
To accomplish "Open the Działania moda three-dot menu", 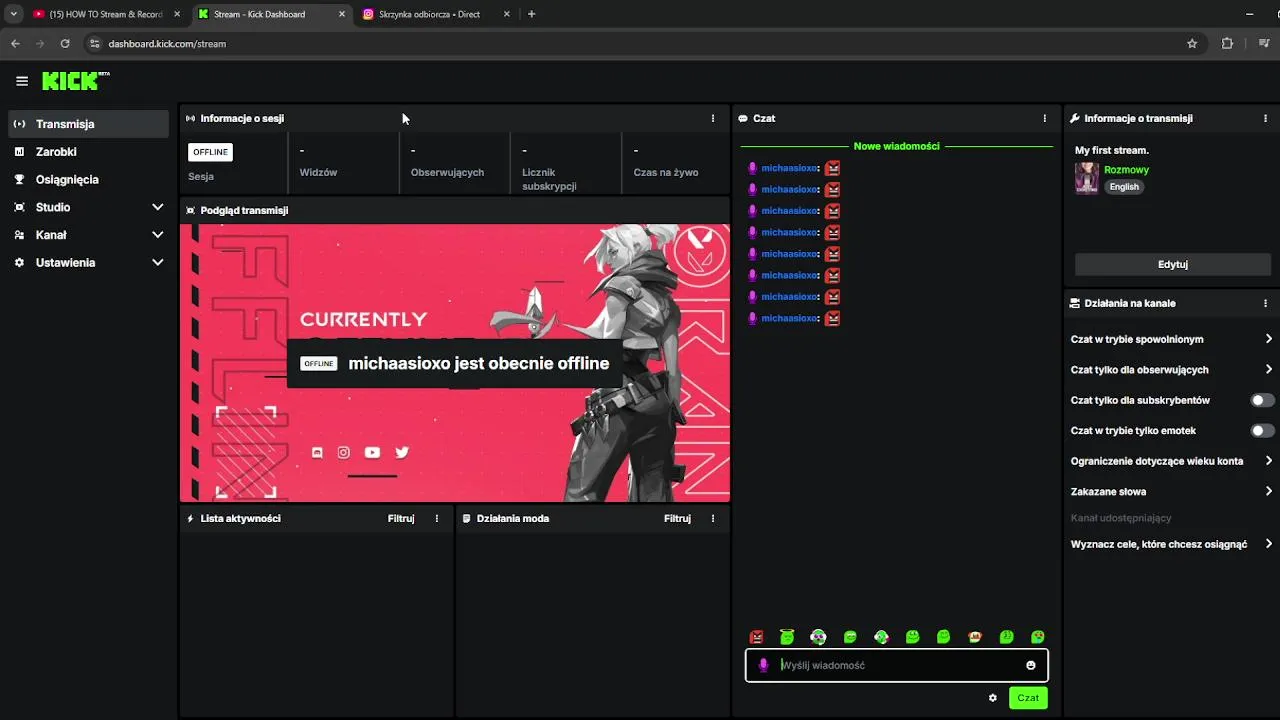I will tap(713, 518).
